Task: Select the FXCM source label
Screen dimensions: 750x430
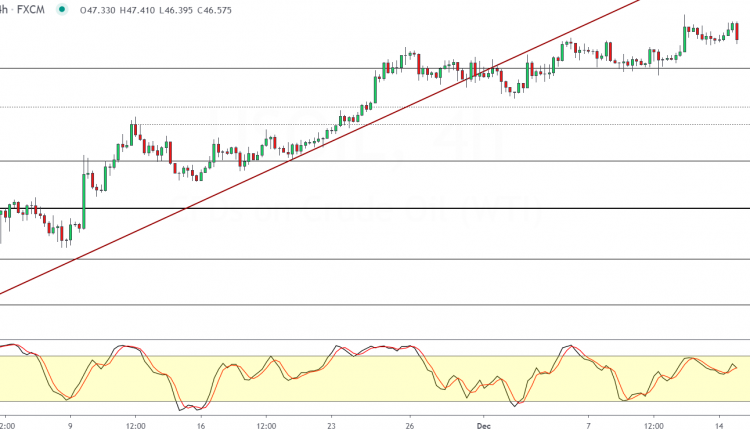Action: coord(31,10)
